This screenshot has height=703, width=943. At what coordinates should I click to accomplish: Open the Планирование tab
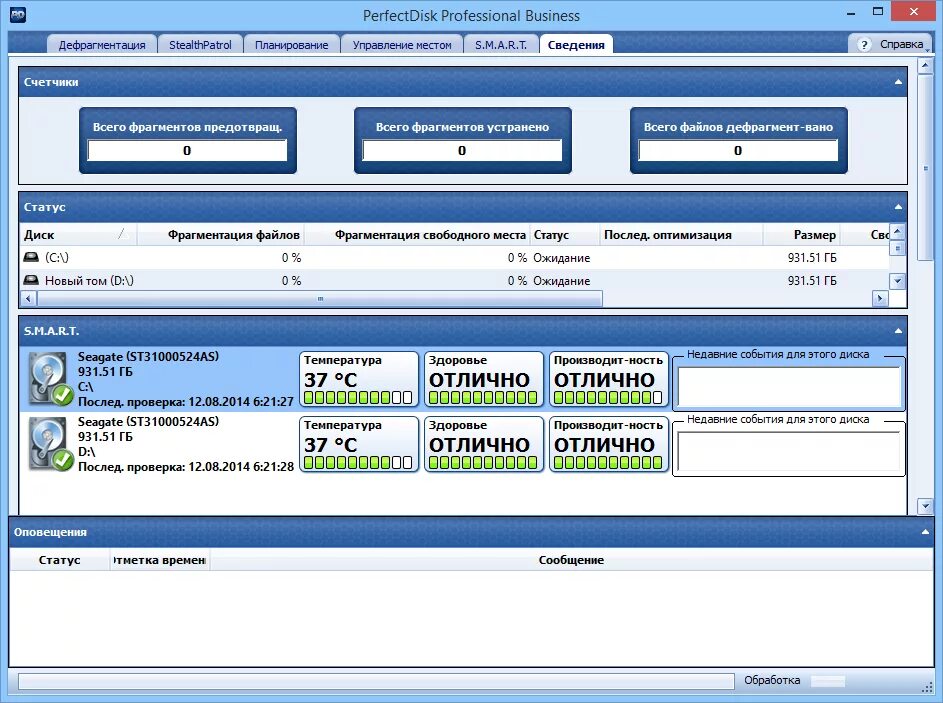click(x=292, y=45)
